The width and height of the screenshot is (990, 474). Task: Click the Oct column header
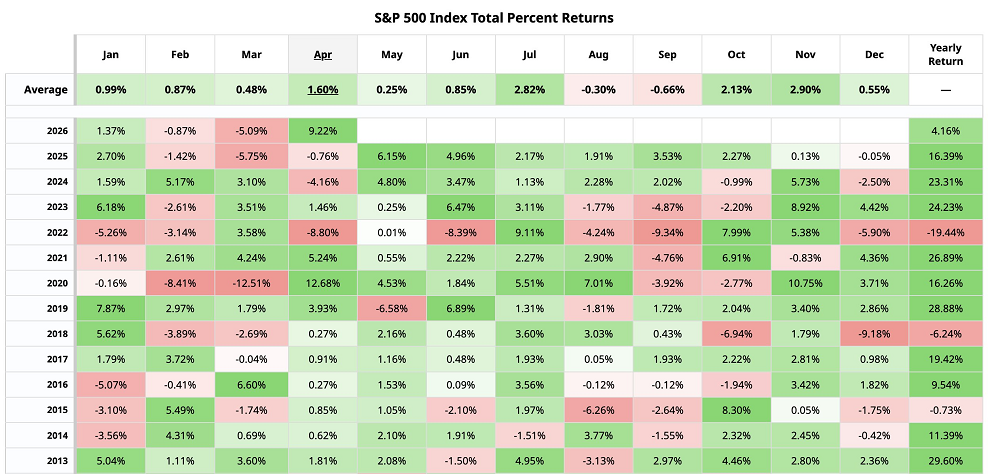[737, 54]
